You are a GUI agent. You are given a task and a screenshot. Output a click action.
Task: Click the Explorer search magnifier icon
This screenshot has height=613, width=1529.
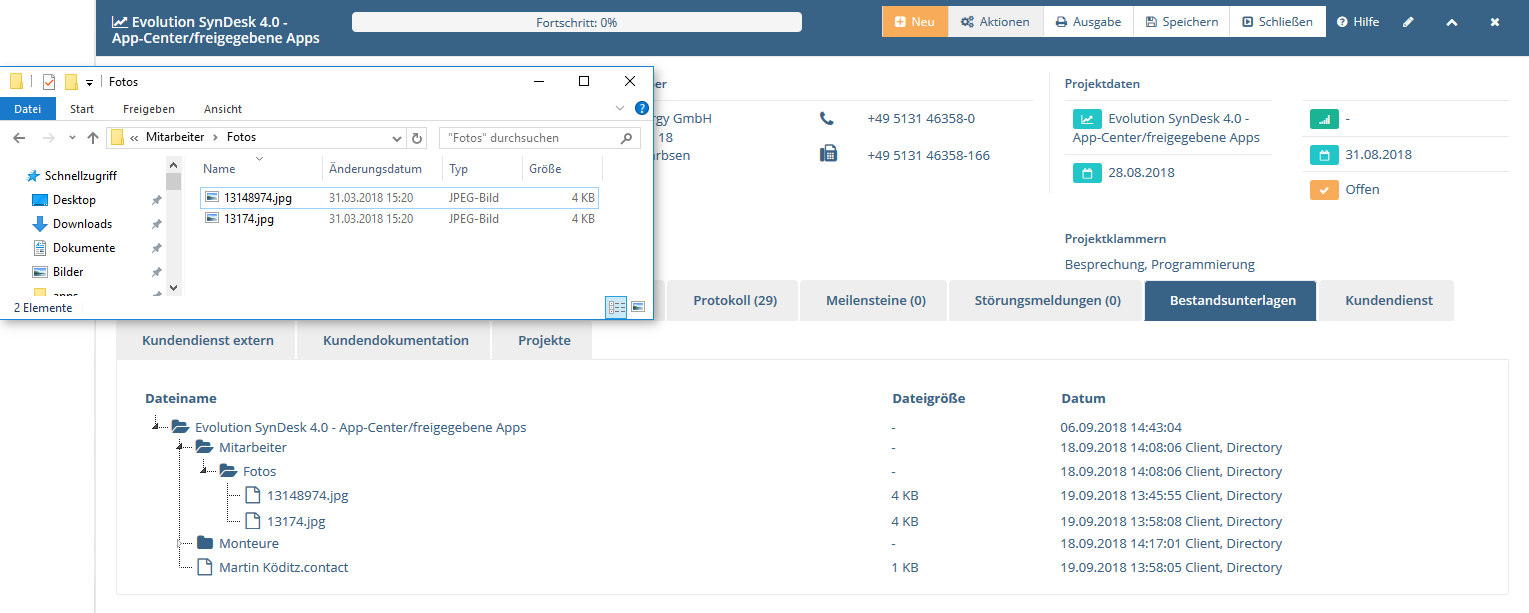627,137
